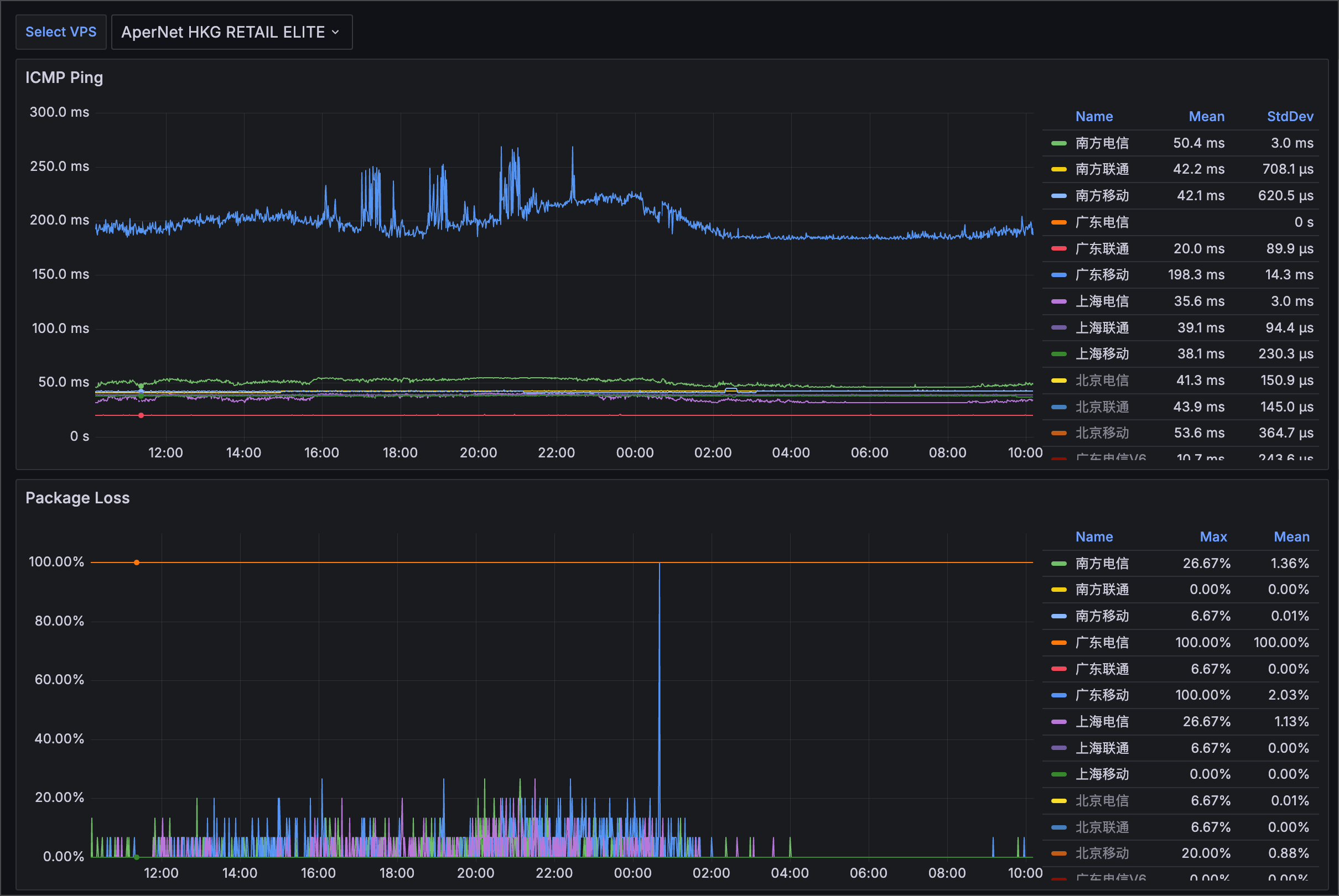Click 上海电信 purple swatch in ICMP Ping legend

point(1058,302)
